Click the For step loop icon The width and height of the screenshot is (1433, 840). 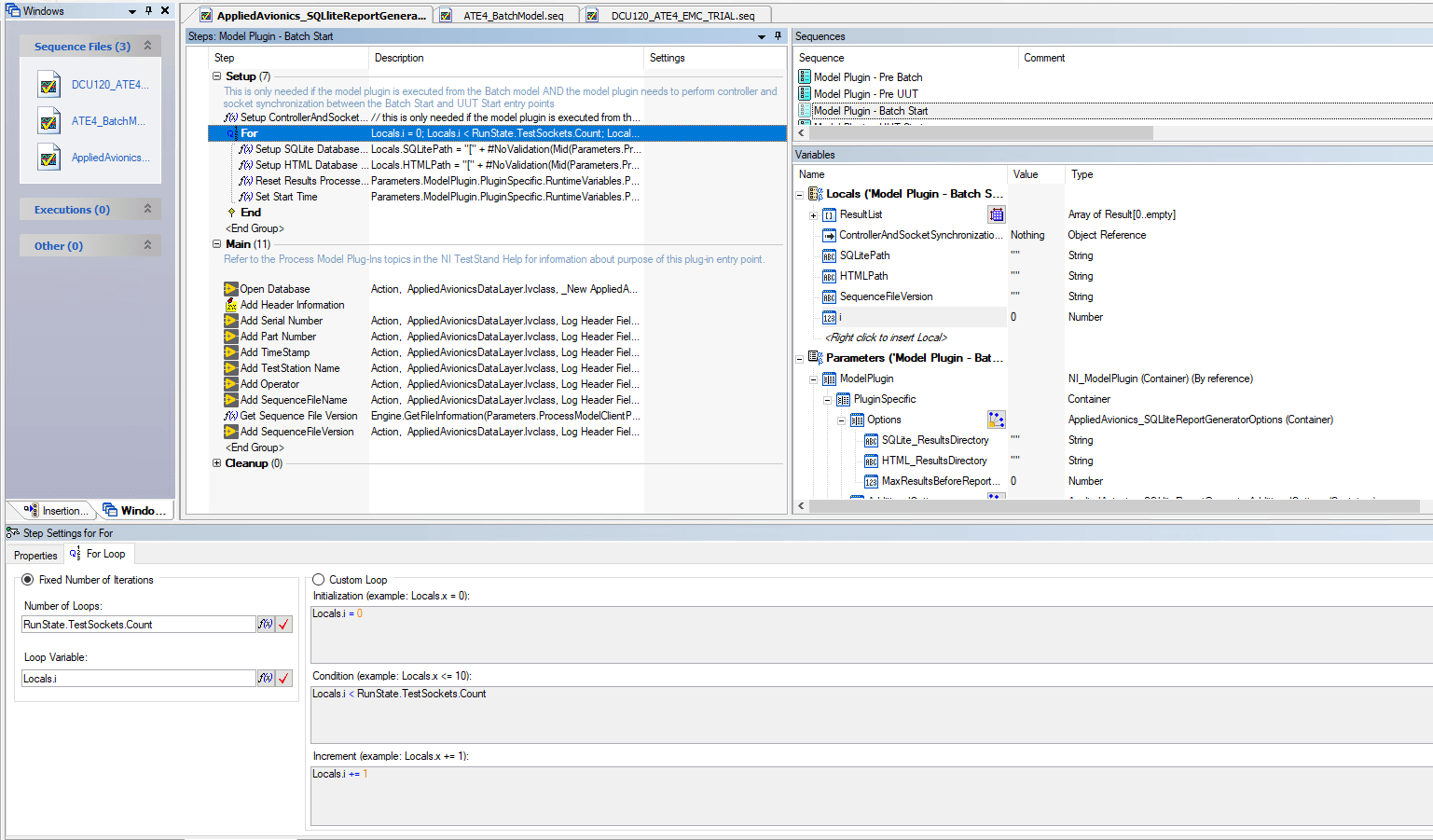pos(232,133)
